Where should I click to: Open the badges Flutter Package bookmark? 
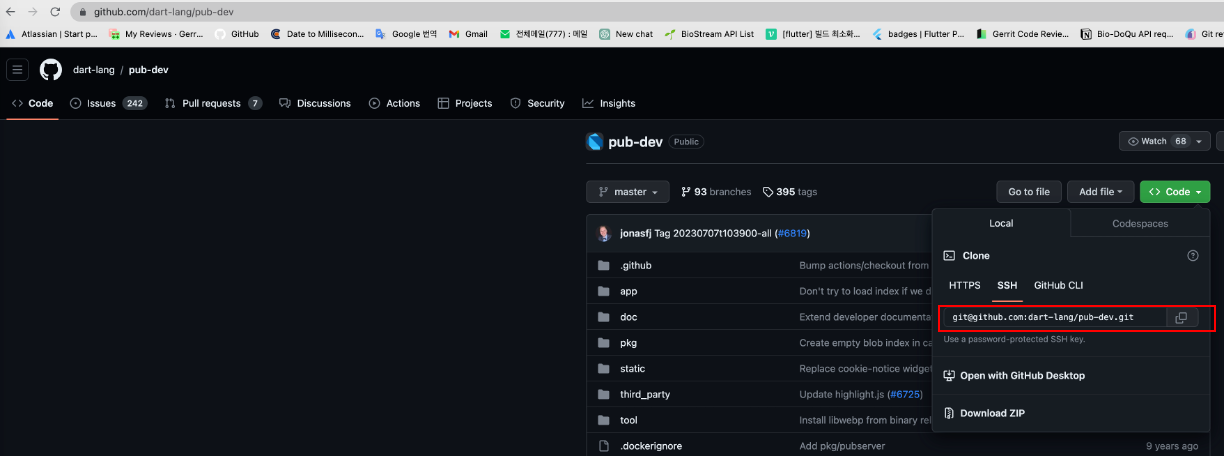(x=918, y=33)
